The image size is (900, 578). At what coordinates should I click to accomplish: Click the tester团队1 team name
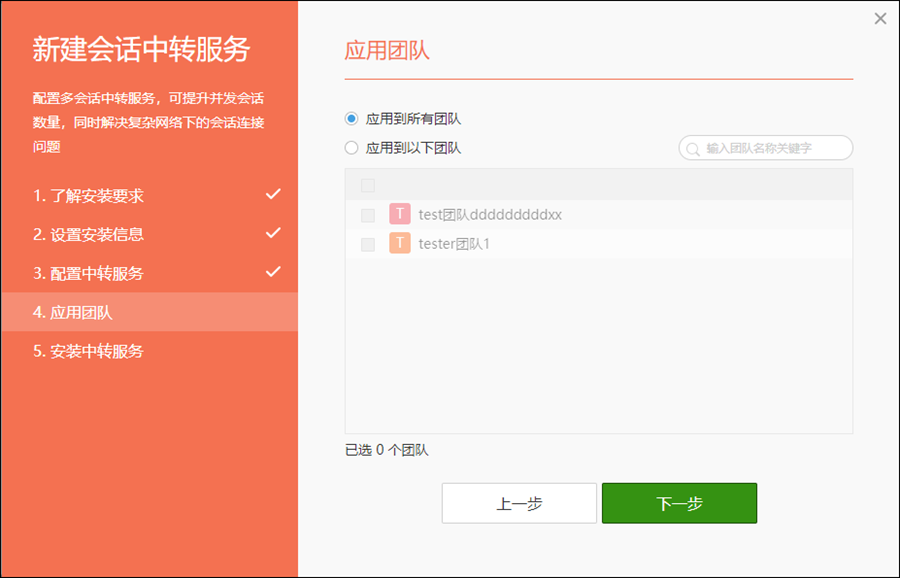click(454, 244)
